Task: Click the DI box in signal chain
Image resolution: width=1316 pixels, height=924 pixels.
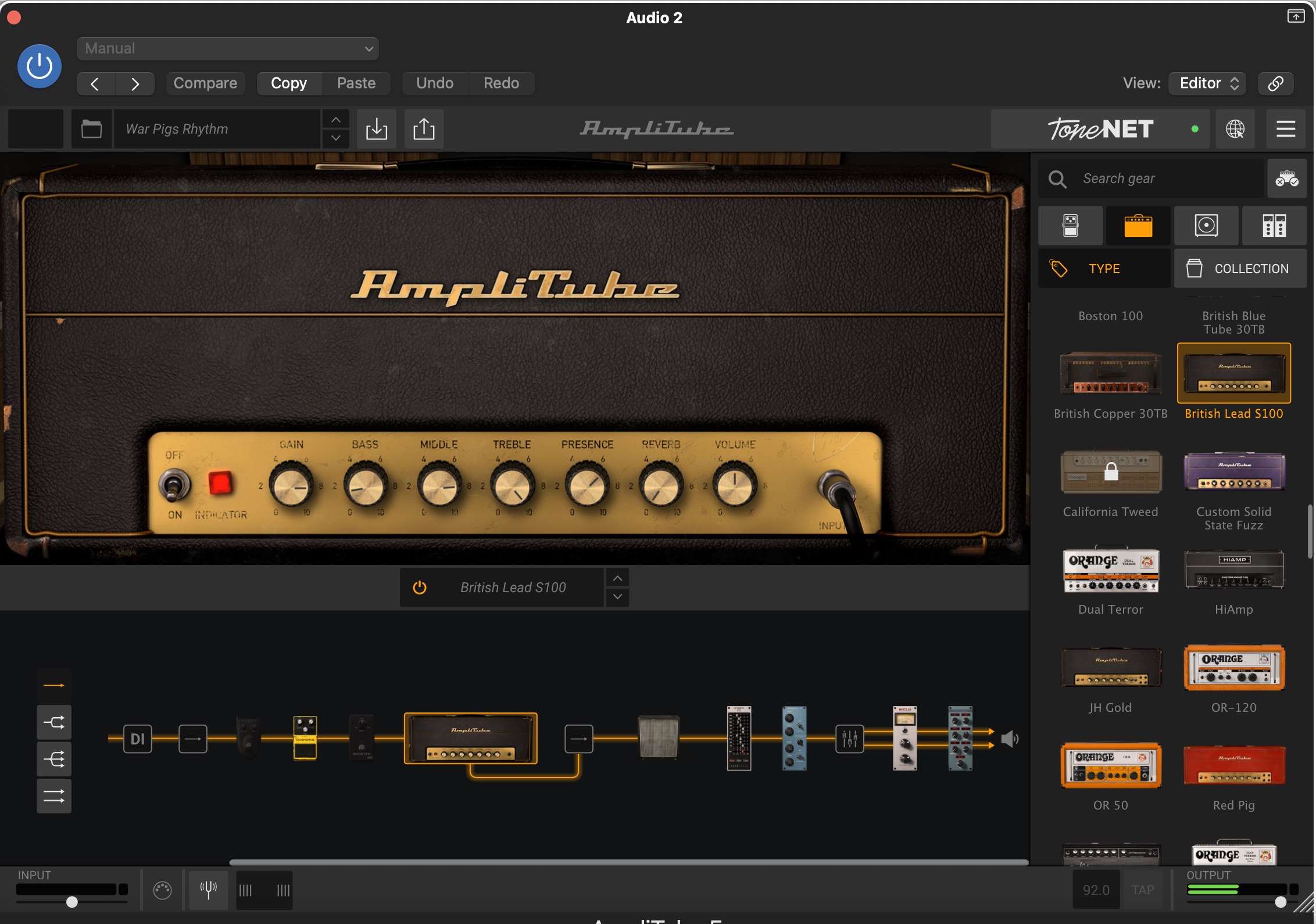Action: click(x=138, y=739)
